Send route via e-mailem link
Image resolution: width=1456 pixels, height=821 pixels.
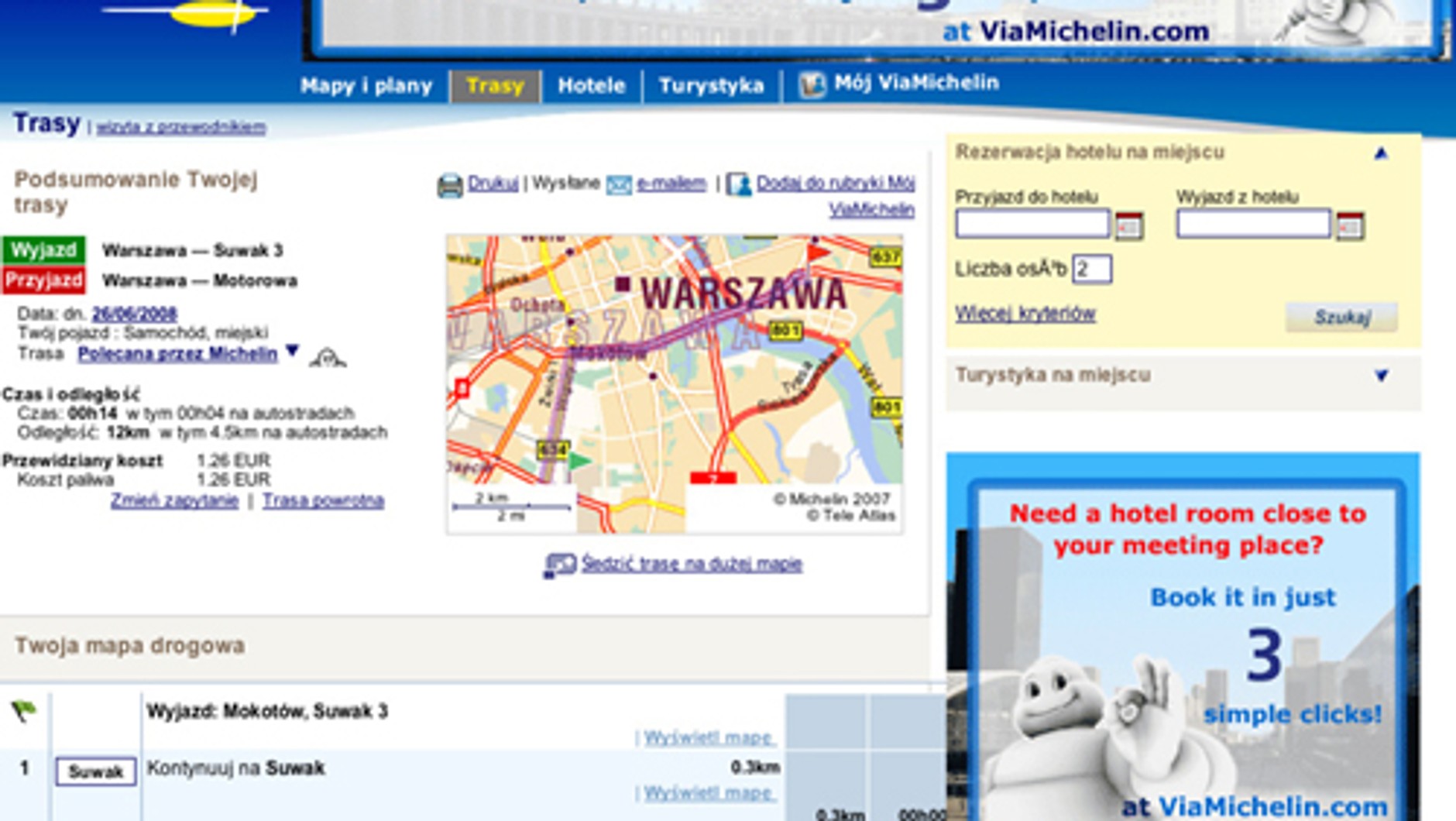[x=671, y=184]
